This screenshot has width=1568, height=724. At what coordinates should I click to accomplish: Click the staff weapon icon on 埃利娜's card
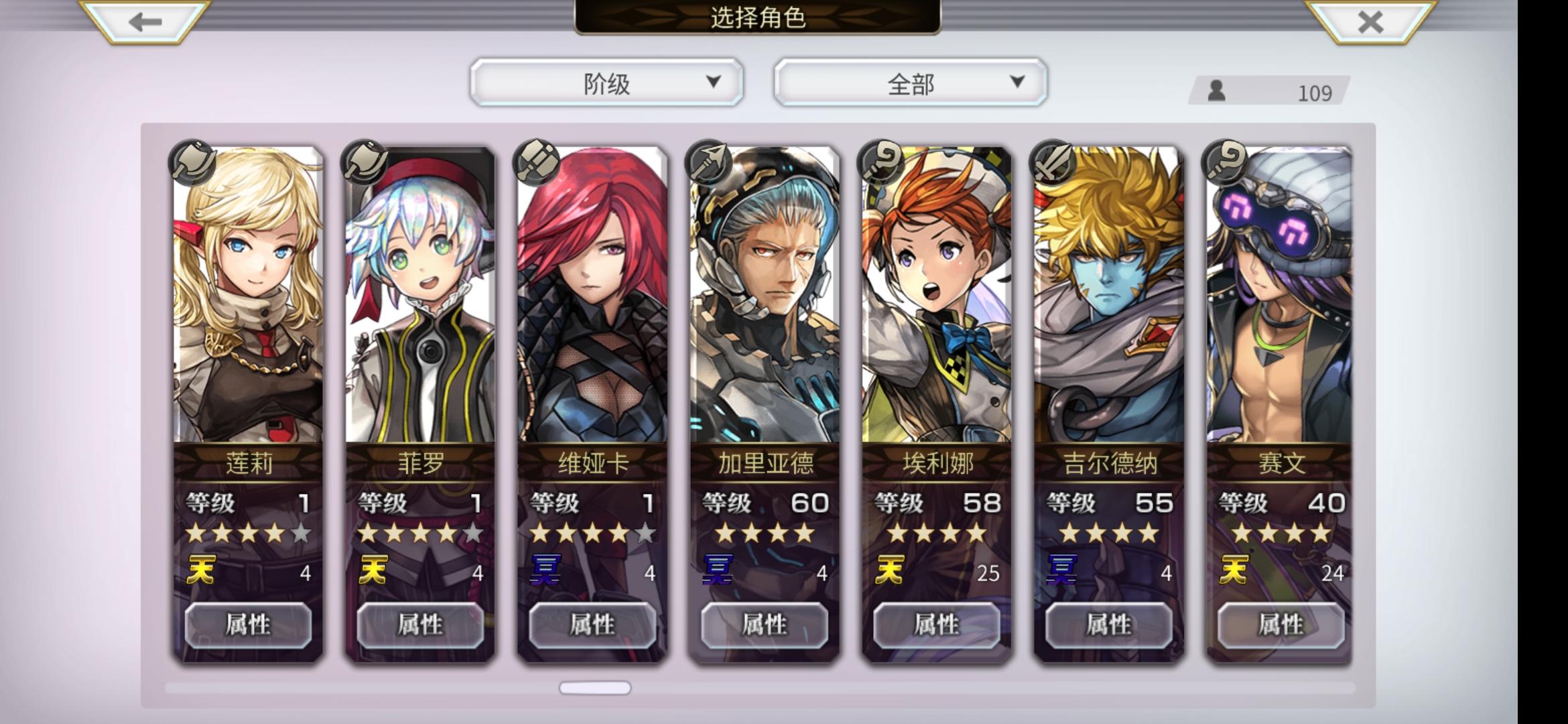(x=881, y=163)
